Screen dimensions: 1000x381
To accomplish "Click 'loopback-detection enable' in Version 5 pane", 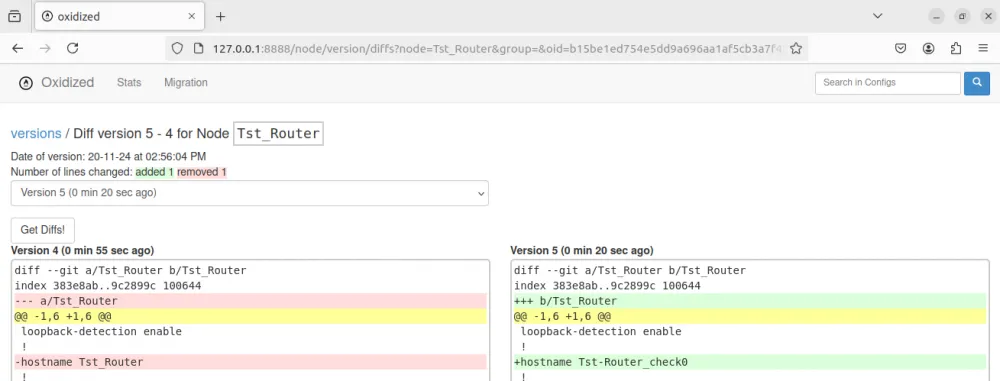I will (x=601, y=331).
